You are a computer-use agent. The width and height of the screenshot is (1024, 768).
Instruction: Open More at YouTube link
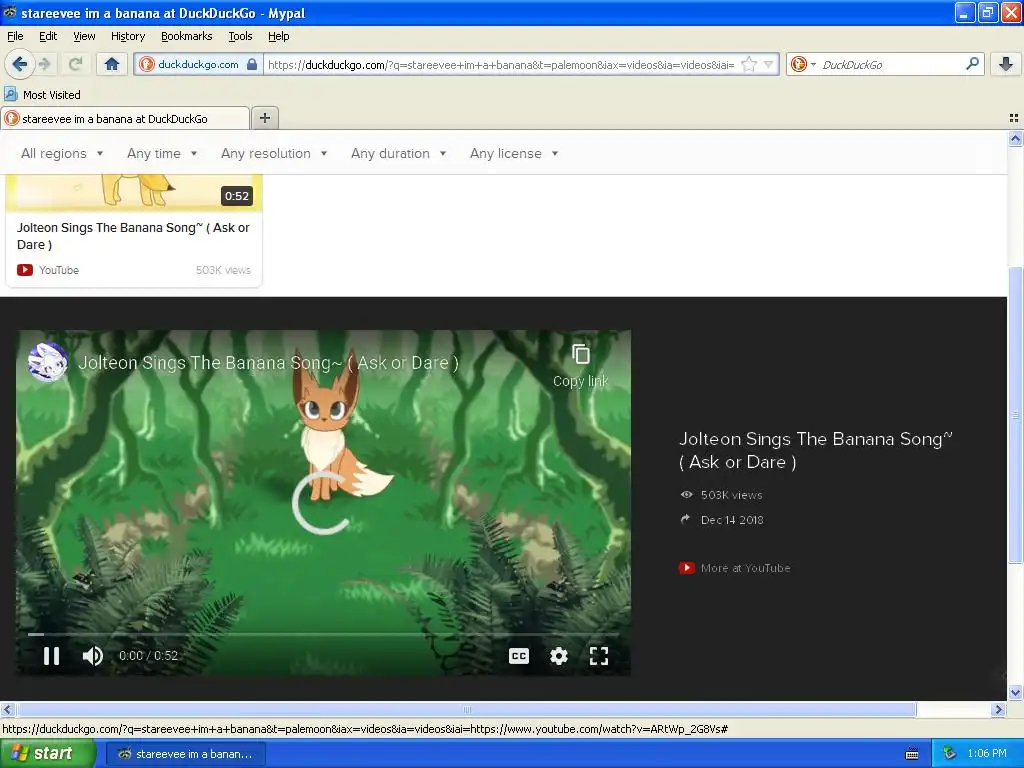click(x=735, y=568)
